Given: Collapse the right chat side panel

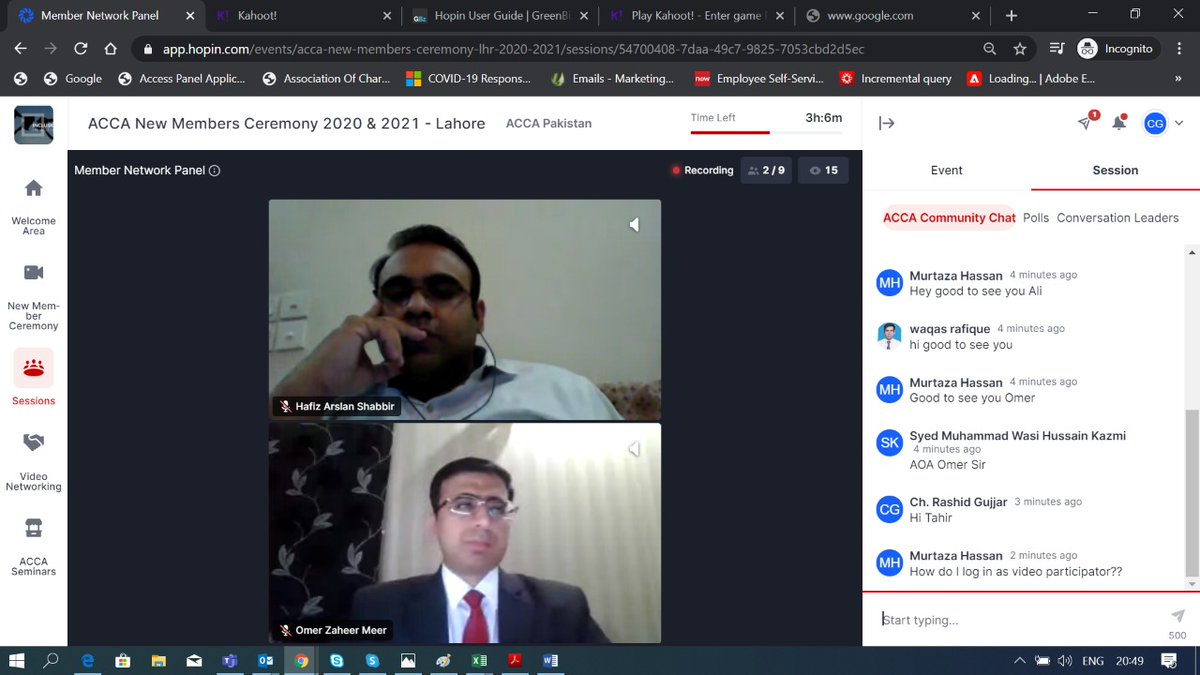Looking at the screenshot, I should (887, 123).
